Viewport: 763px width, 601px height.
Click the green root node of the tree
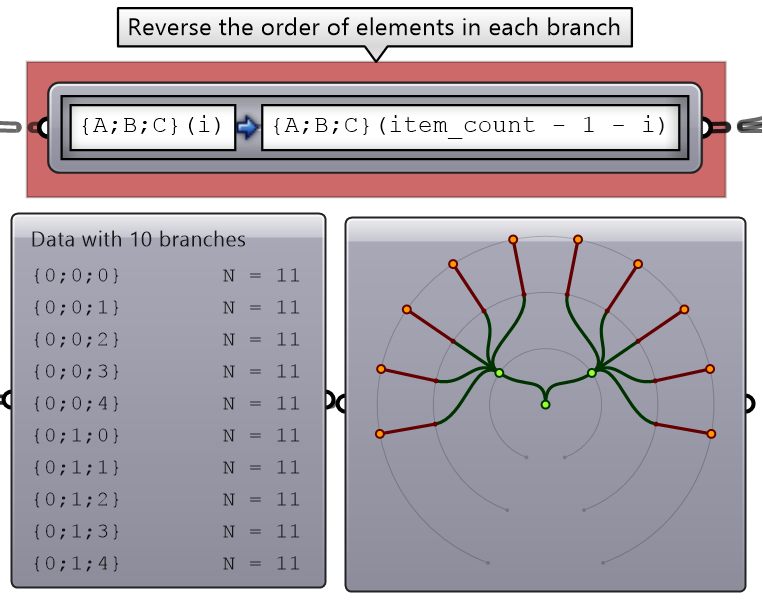point(545,404)
